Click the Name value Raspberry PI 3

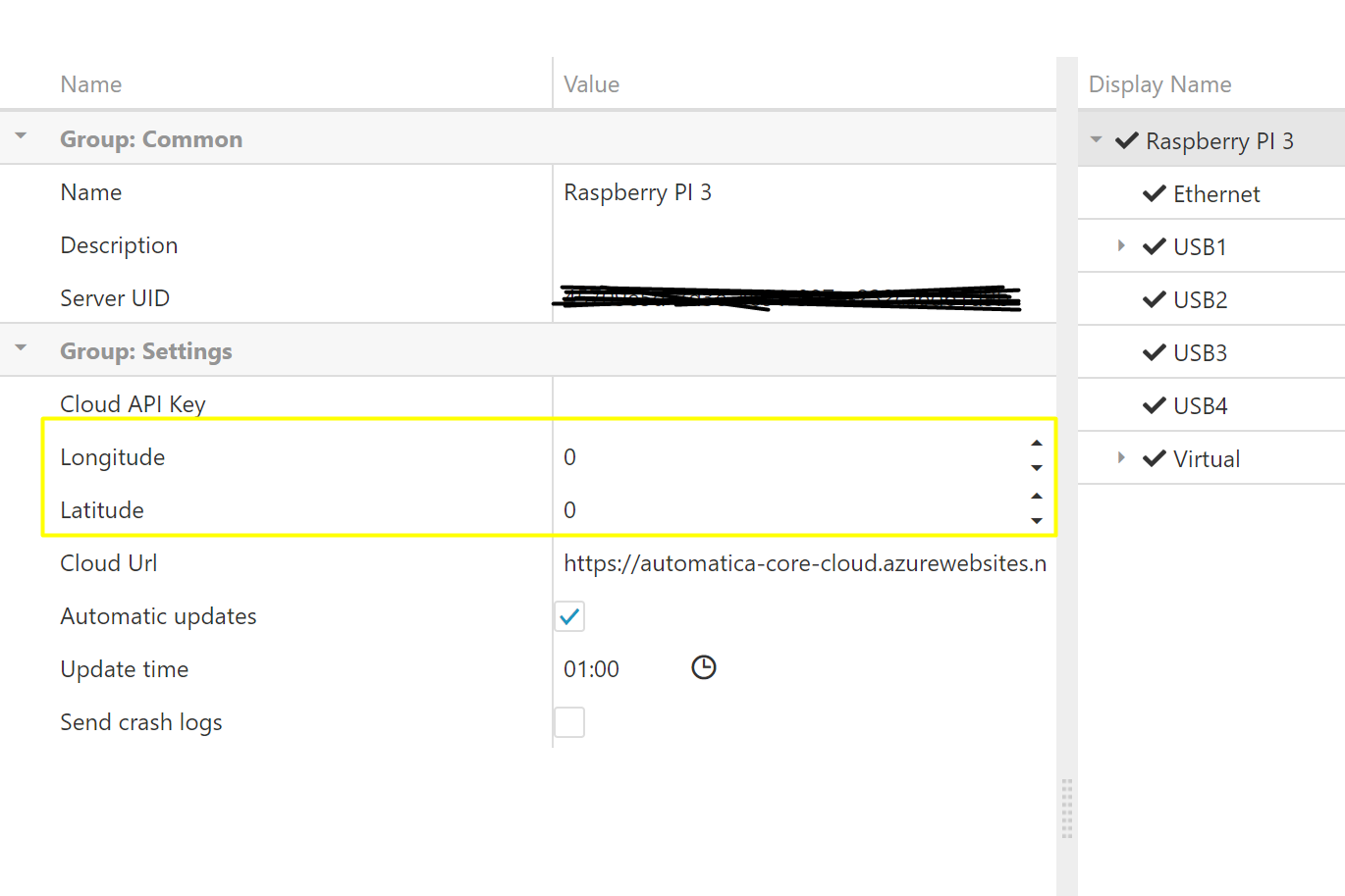click(637, 192)
